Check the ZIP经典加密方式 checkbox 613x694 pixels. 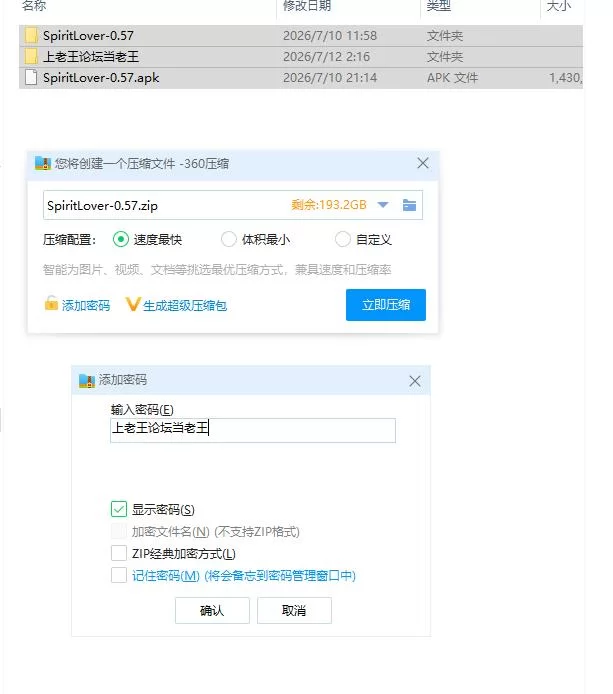(x=119, y=553)
